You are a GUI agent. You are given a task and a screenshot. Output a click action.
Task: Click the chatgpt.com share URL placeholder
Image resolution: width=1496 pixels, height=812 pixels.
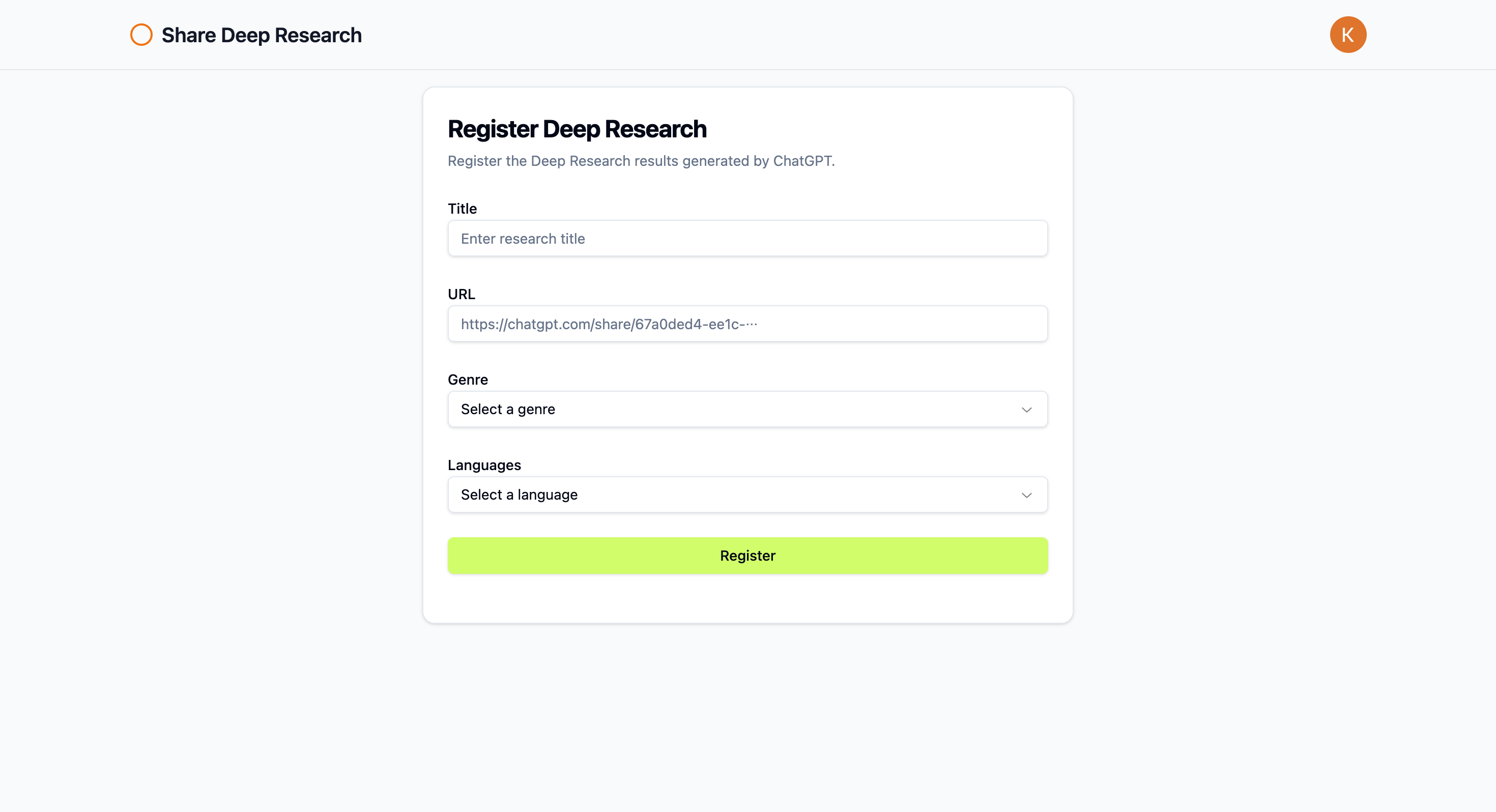(x=609, y=324)
